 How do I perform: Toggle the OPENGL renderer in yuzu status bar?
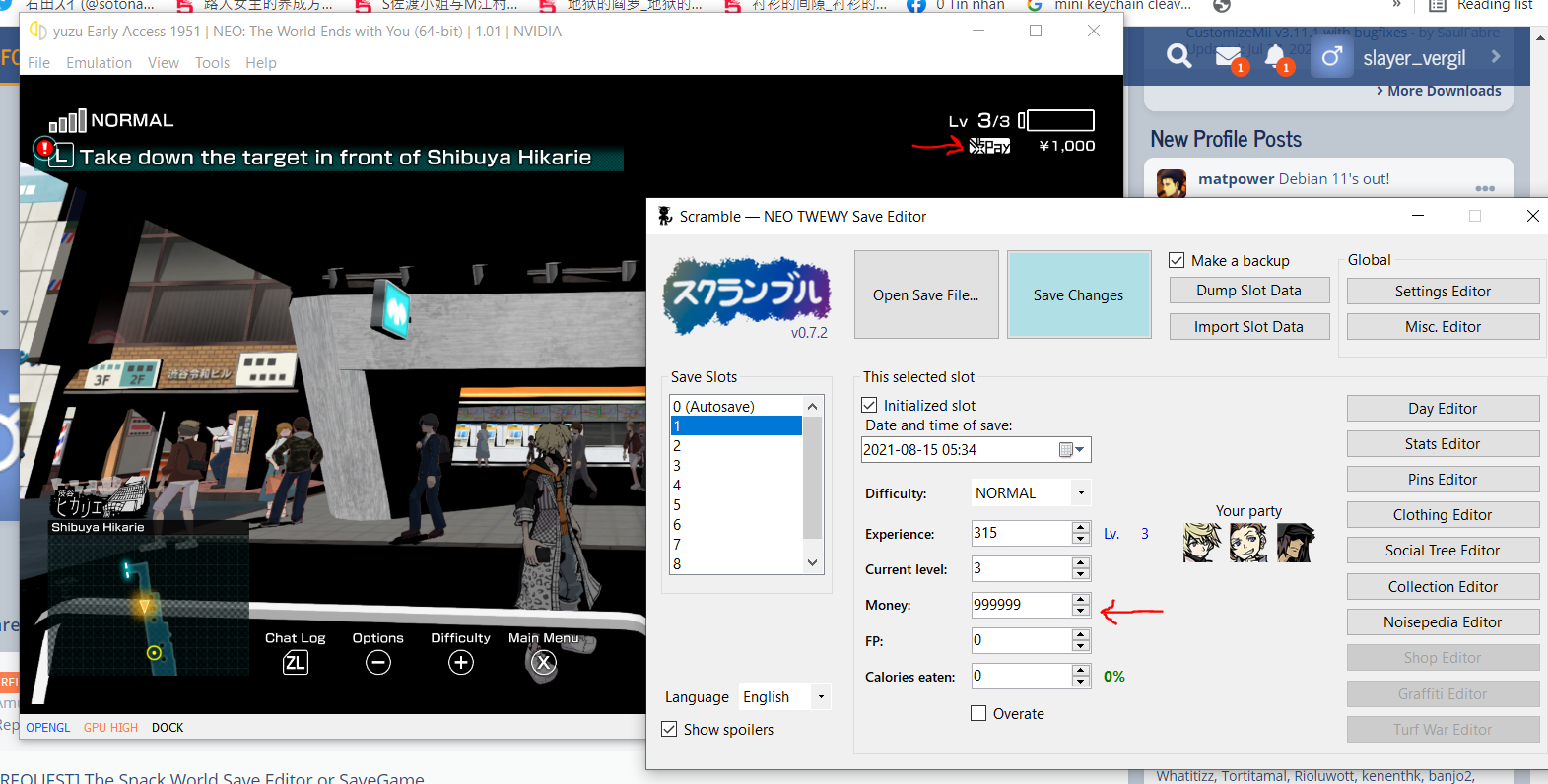tap(48, 728)
